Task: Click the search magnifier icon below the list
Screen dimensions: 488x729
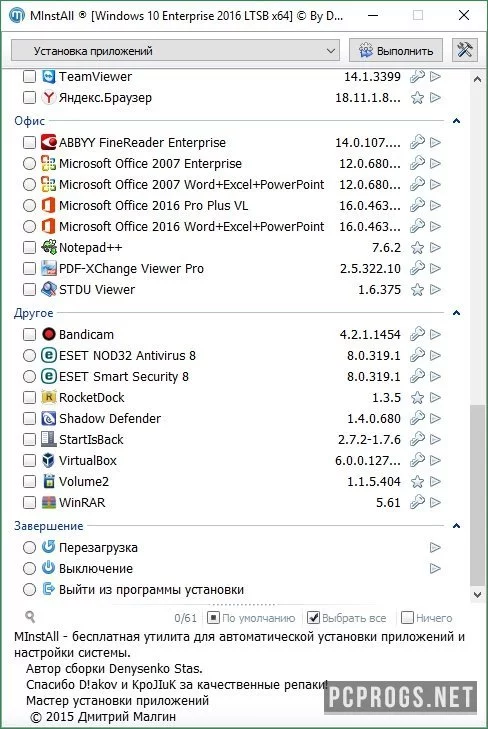Action: pyautogui.click(x=30, y=617)
